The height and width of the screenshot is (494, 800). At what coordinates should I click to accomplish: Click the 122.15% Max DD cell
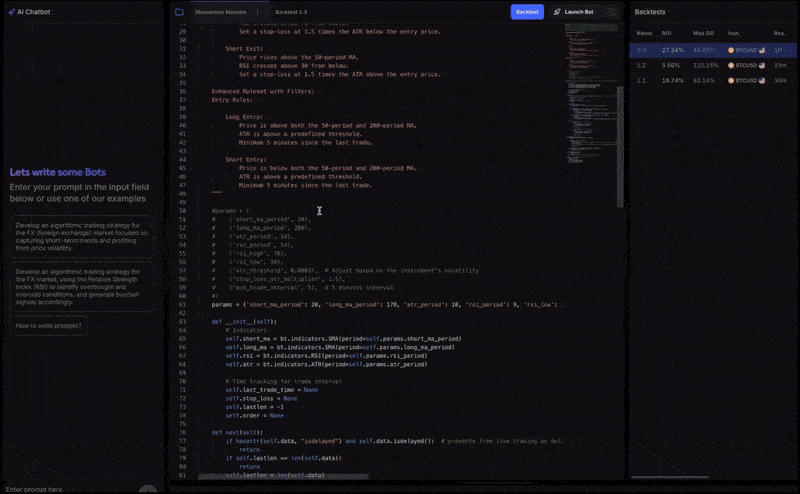705,65
